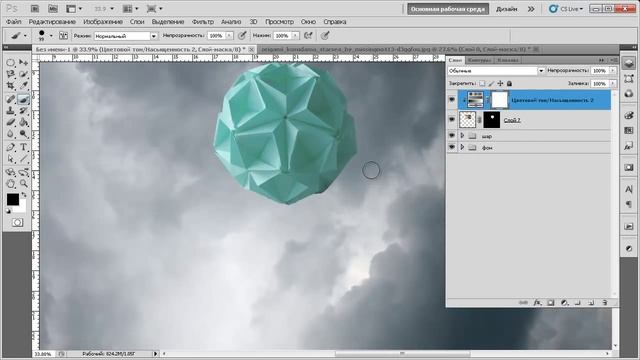The image size is (640, 360).
Task: Switch to the Каналы panel tab
Action: (x=508, y=60)
